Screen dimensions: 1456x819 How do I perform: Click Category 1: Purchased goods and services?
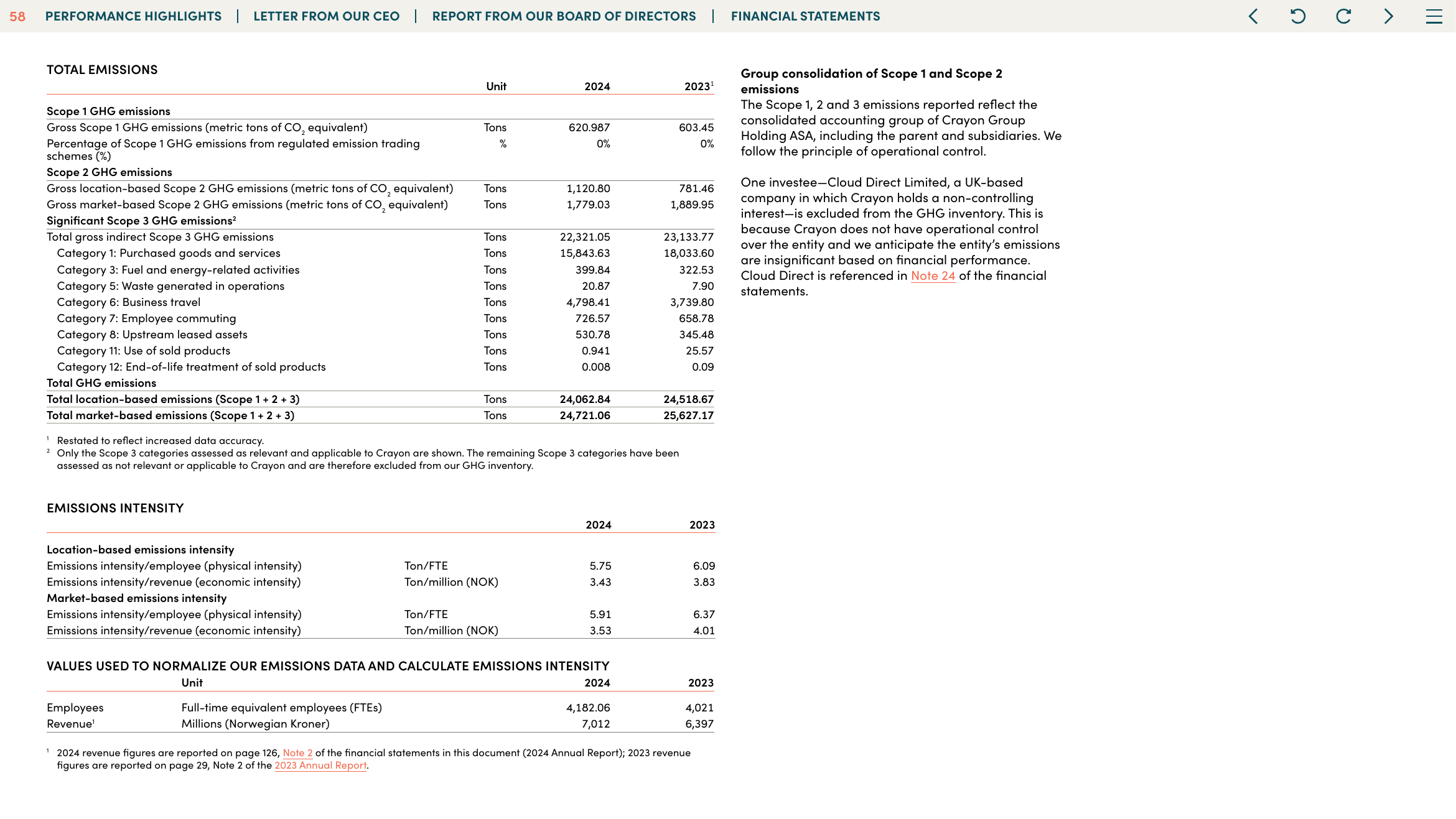pos(169,253)
